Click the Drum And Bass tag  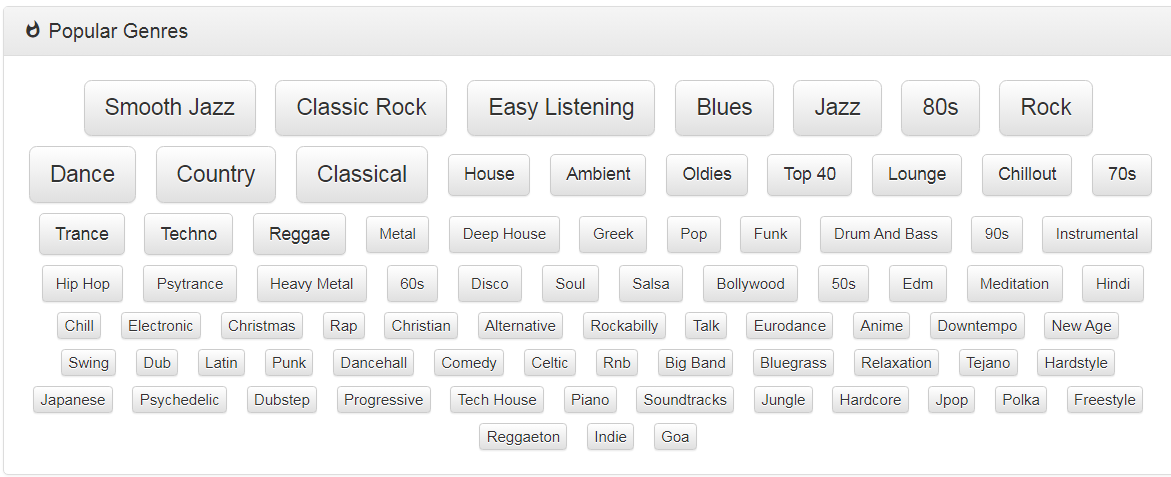(x=886, y=234)
